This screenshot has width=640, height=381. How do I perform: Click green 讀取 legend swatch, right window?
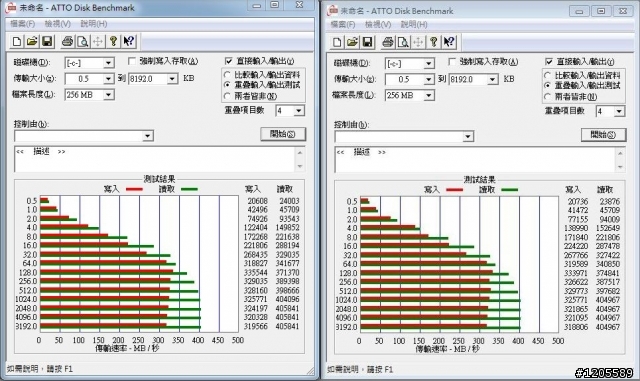click(x=510, y=190)
